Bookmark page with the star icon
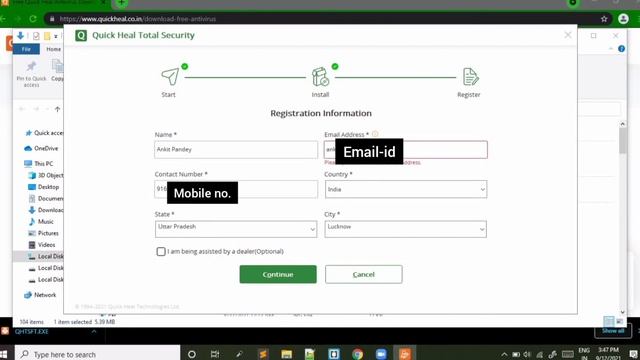 tap(604, 19)
